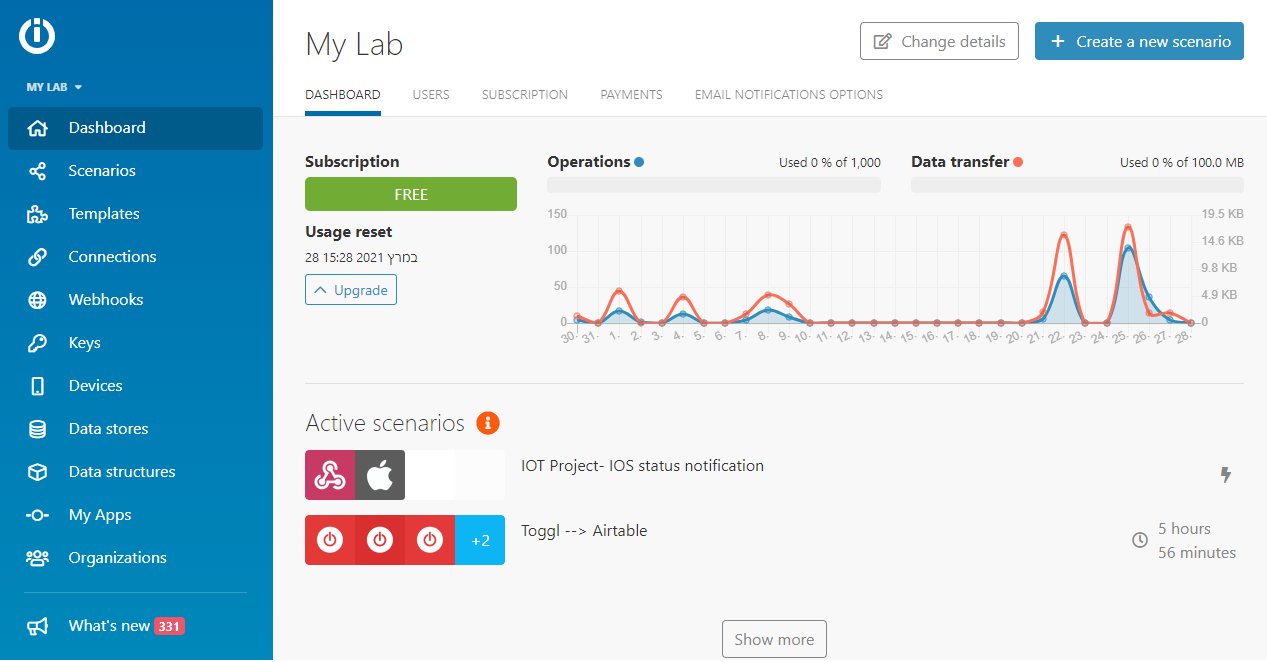Click the Data structures cube icon

click(x=38, y=472)
